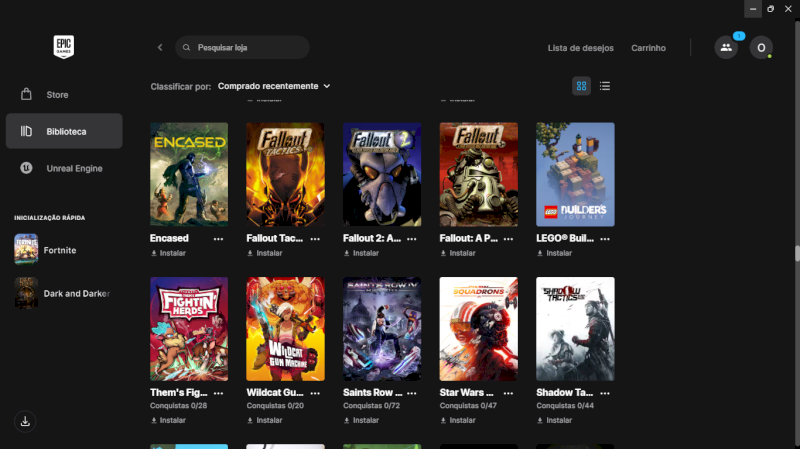Click 'Conquistas 0/72' under Saints Row
Image resolution: width=800 pixels, height=449 pixels.
point(371,406)
